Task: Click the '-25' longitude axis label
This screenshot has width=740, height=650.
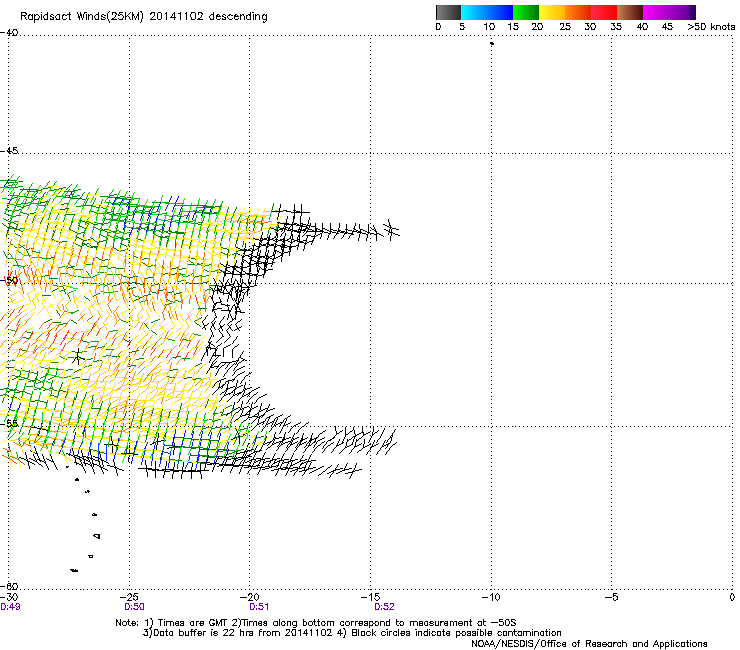Action: (x=129, y=597)
